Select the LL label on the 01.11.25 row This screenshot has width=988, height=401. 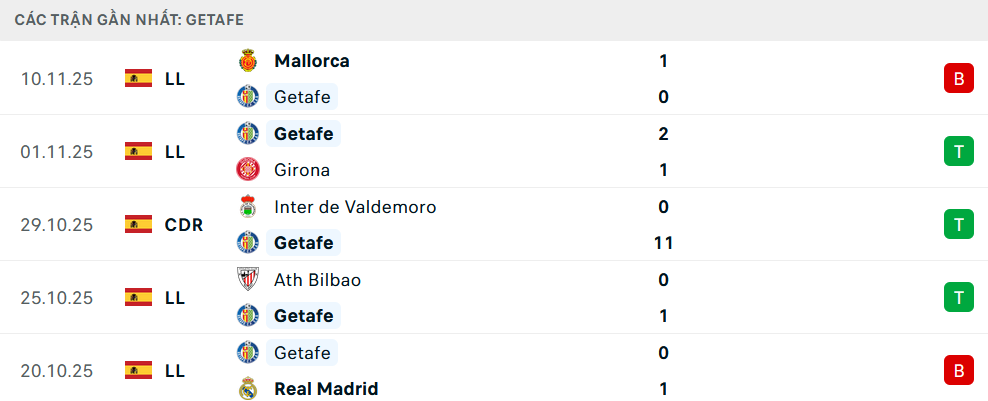click(x=175, y=152)
